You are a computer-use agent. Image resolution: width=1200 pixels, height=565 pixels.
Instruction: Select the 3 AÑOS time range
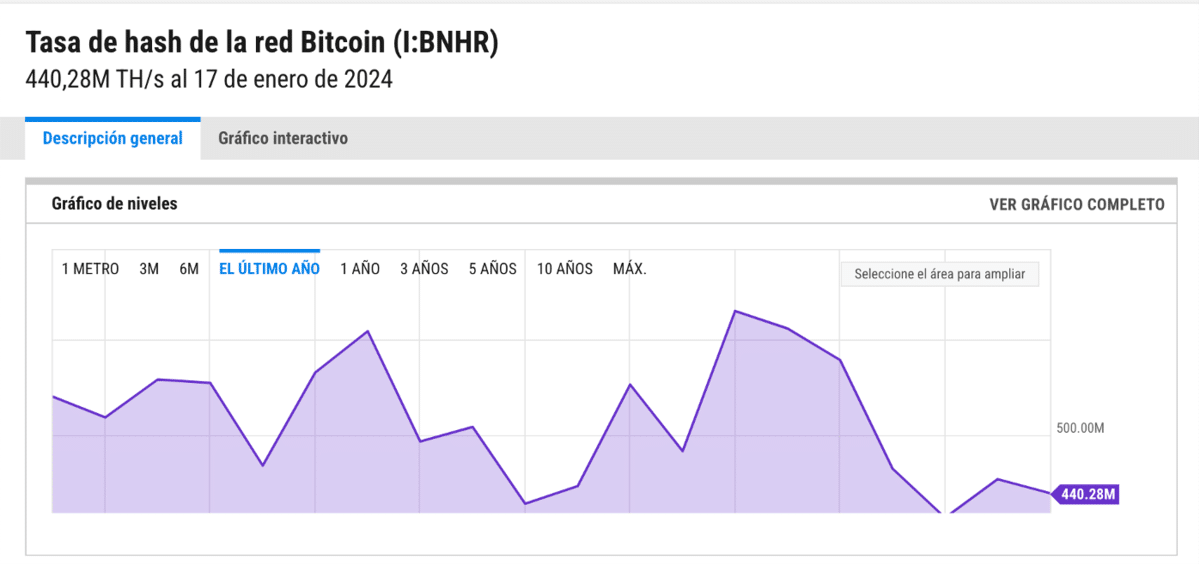click(424, 269)
